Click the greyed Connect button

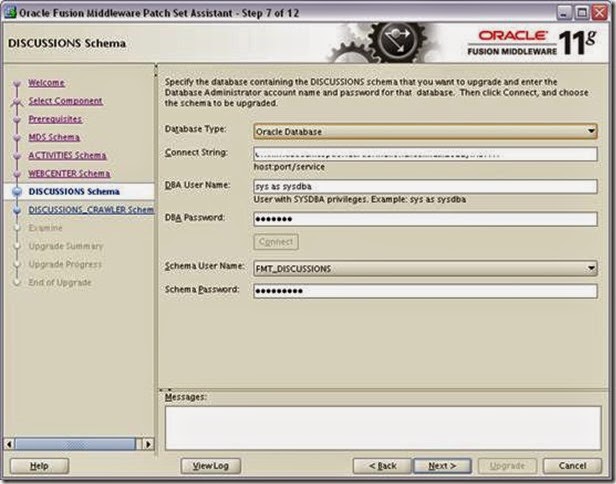click(x=276, y=242)
